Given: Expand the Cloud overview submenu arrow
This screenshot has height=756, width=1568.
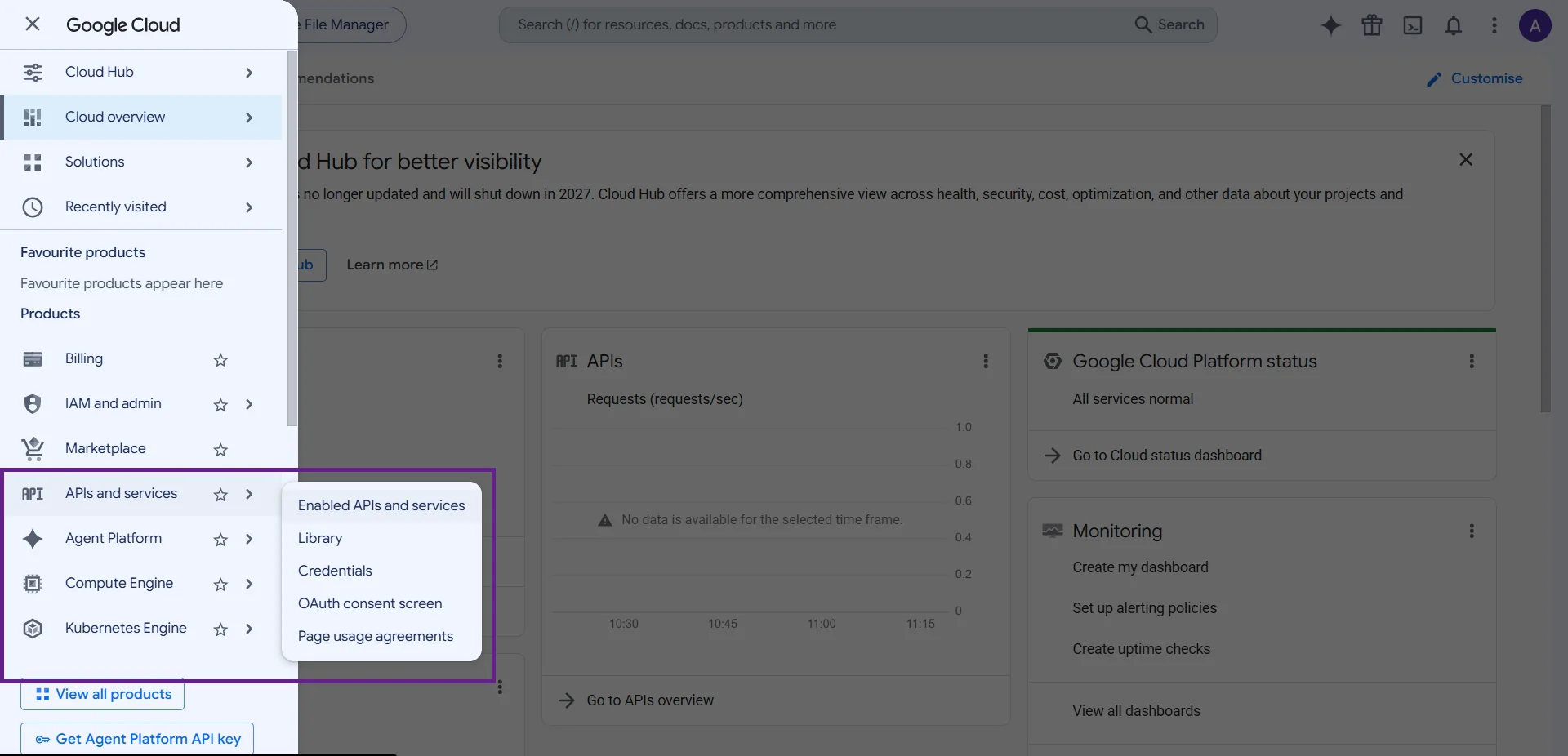Looking at the screenshot, I should [249, 118].
